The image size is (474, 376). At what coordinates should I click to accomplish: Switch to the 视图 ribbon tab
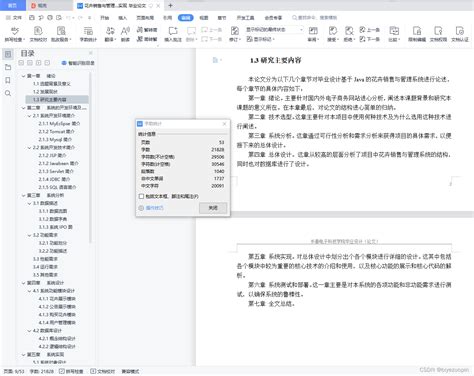[204, 18]
